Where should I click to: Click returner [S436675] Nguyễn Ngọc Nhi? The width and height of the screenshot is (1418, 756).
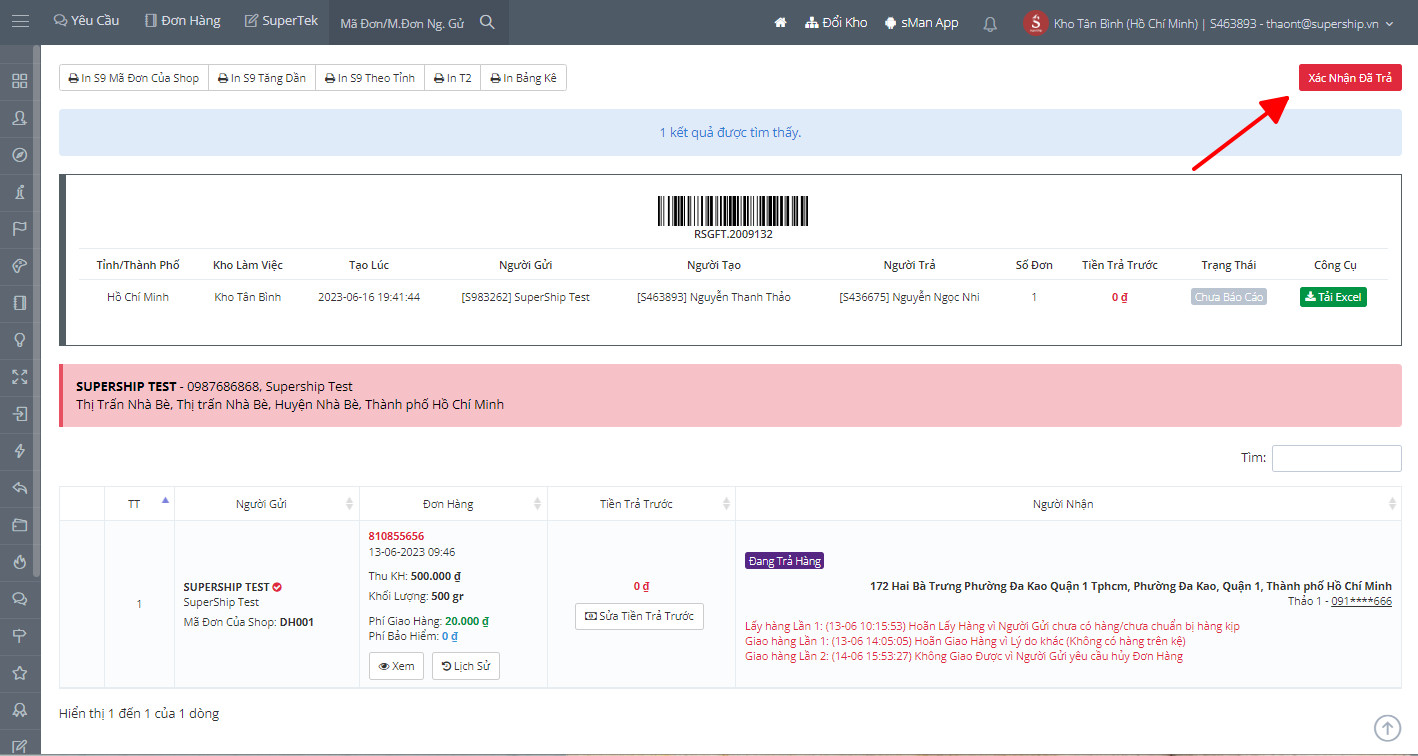point(909,297)
